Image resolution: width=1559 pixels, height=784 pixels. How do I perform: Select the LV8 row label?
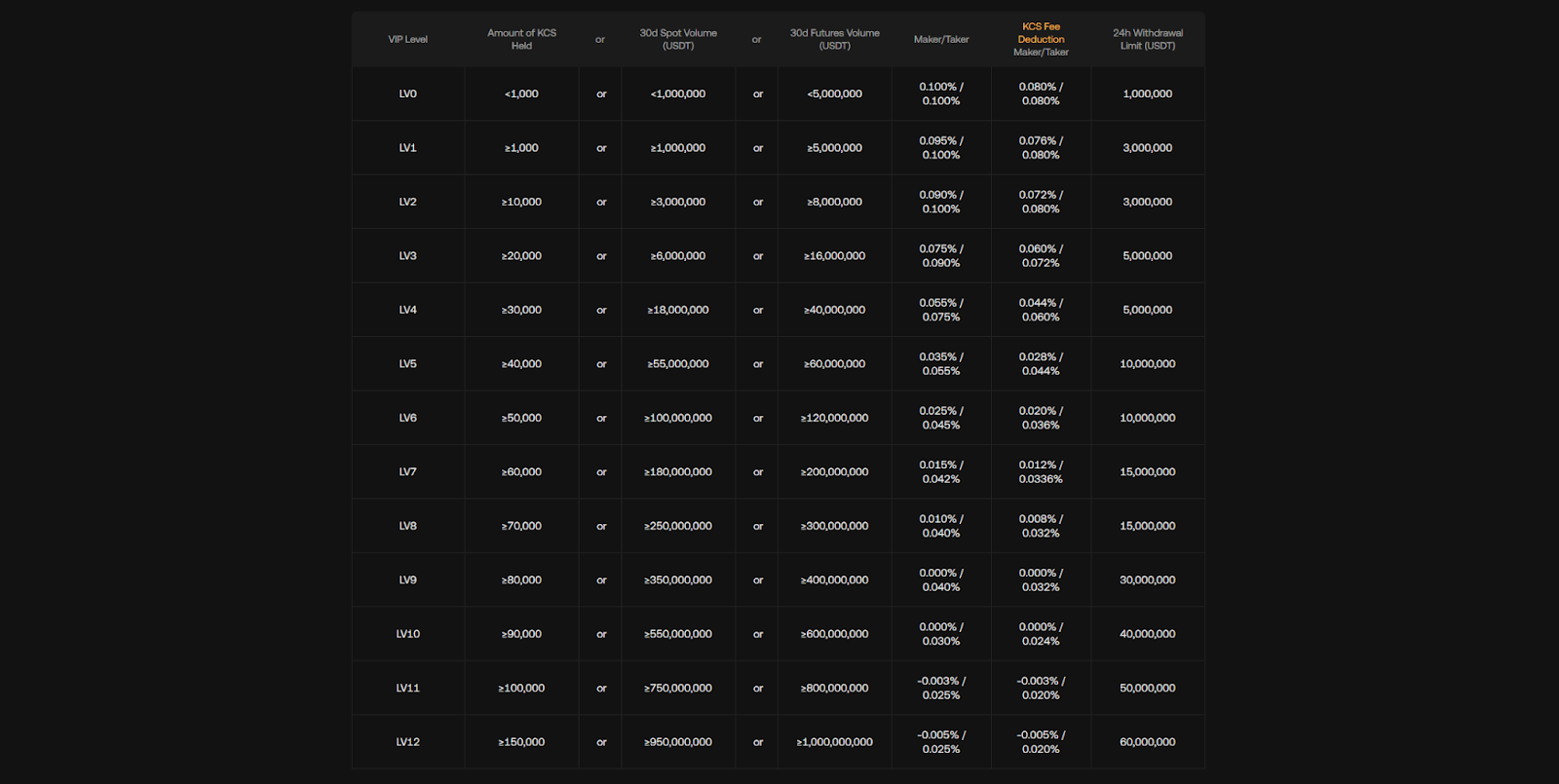[407, 527]
